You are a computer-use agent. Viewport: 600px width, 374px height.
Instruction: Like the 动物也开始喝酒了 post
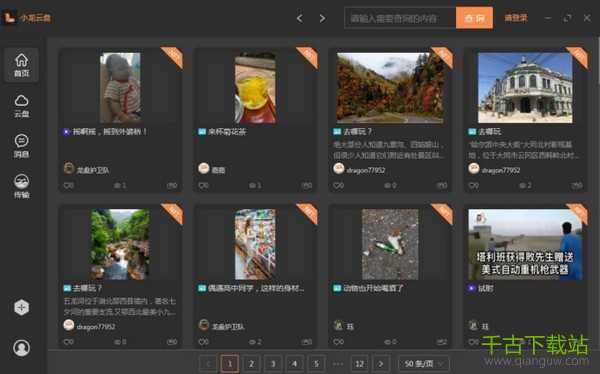[x=338, y=342]
